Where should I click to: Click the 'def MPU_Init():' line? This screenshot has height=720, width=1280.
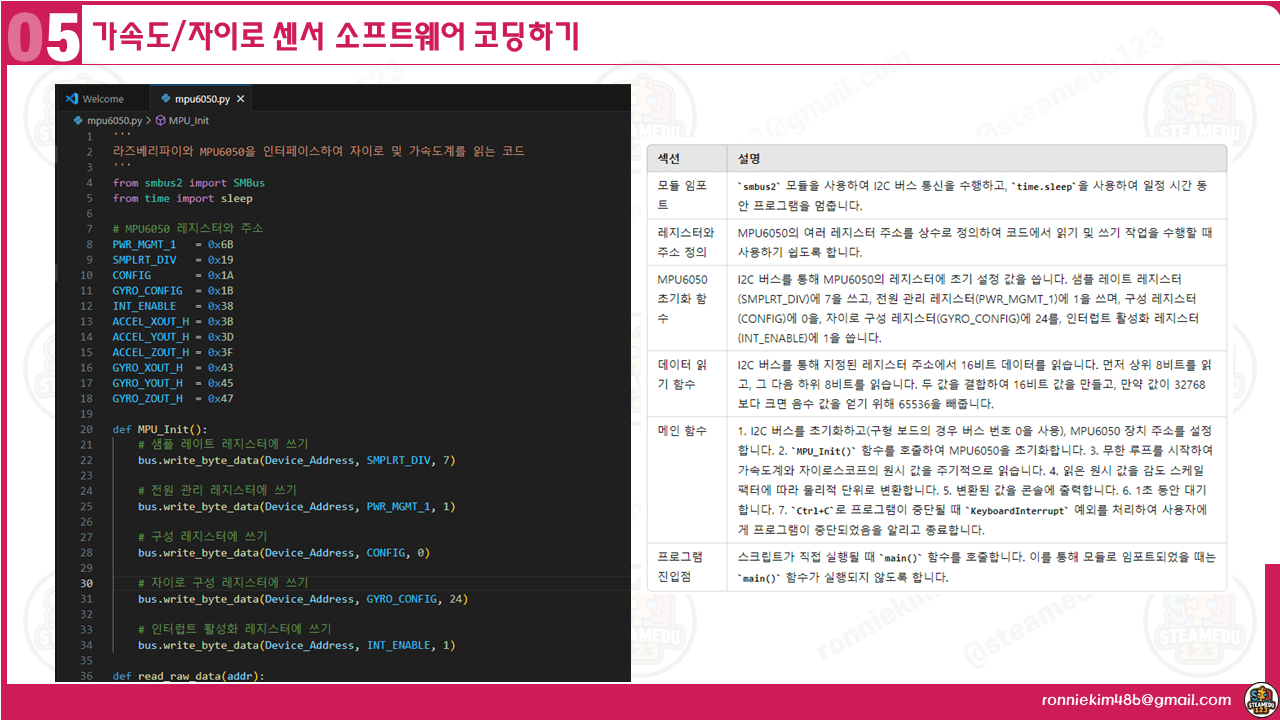[x=160, y=429]
